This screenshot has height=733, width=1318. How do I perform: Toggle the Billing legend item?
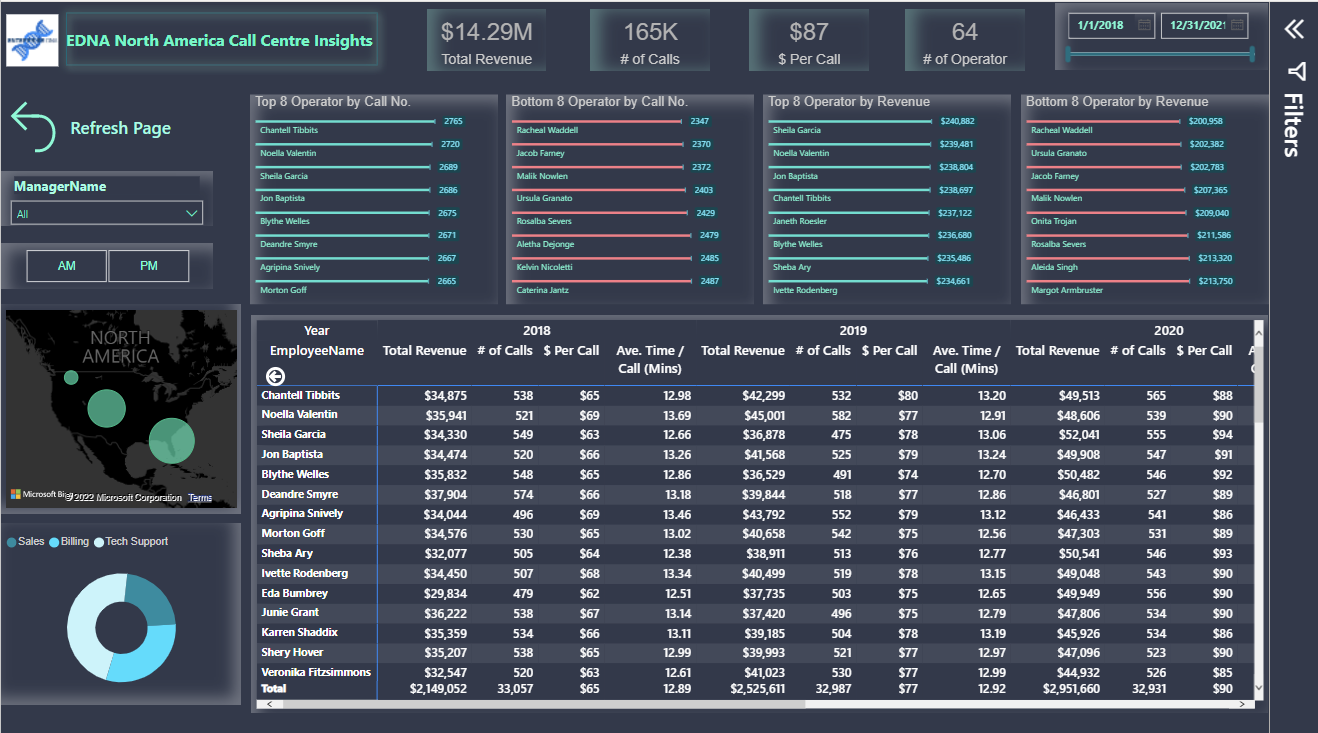pos(68,541)
